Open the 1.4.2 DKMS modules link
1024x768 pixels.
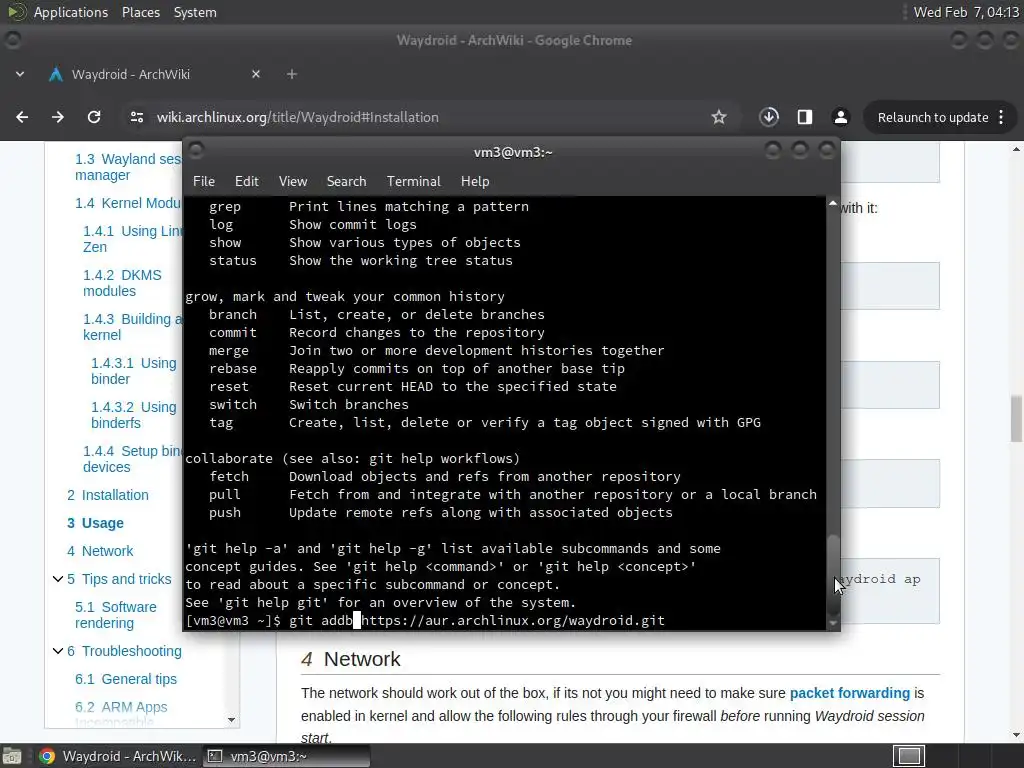point(122,283)
